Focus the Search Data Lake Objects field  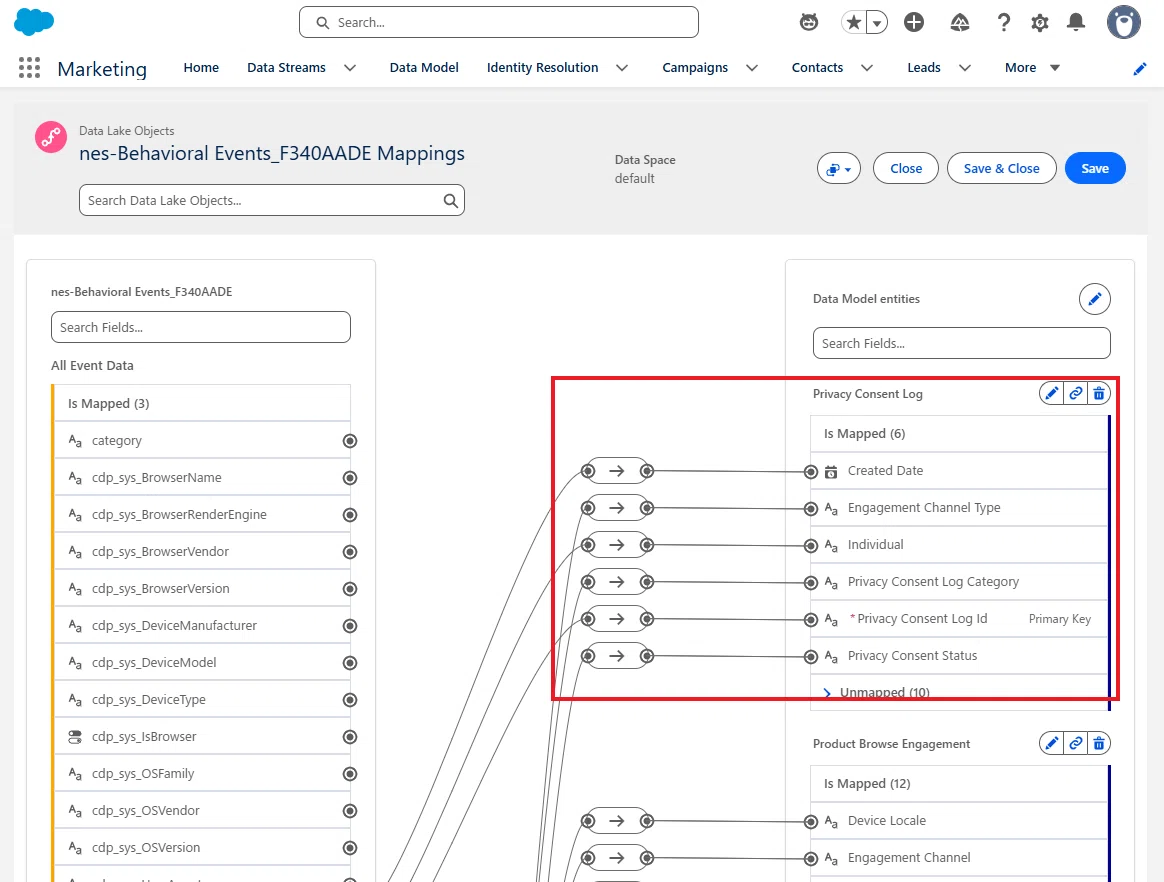[272, 200]
